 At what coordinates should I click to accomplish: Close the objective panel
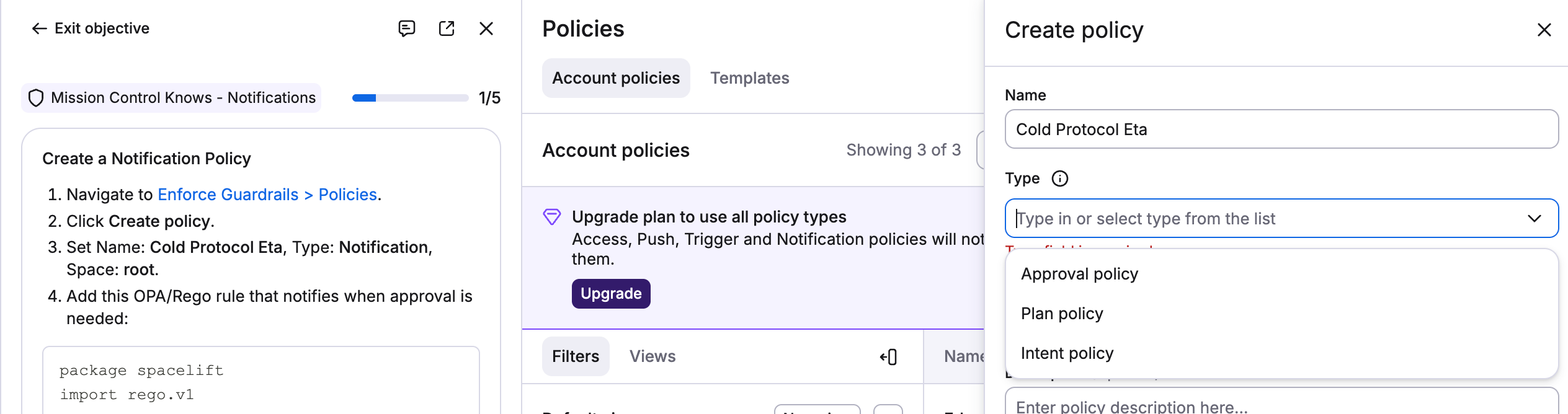(486, 29)
